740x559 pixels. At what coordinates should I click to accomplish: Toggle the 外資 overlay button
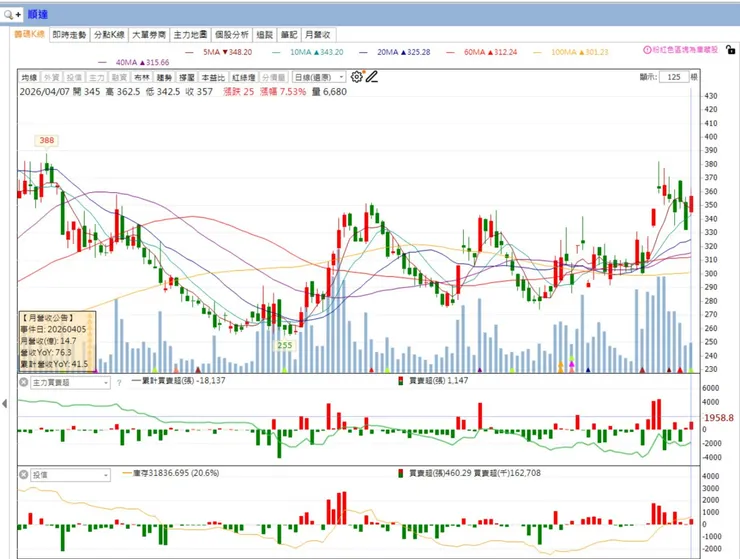tap(51, 77)
